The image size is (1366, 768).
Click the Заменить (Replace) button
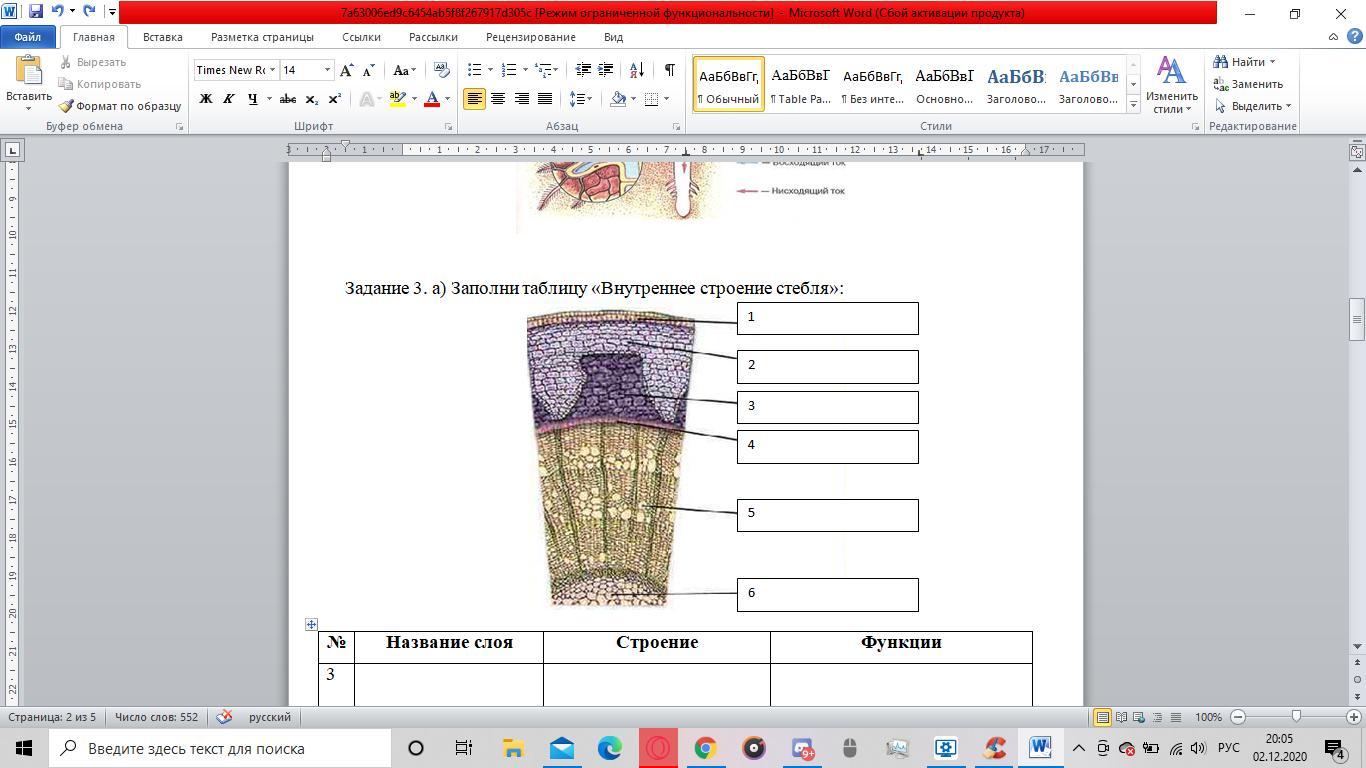click(1248, 84)
